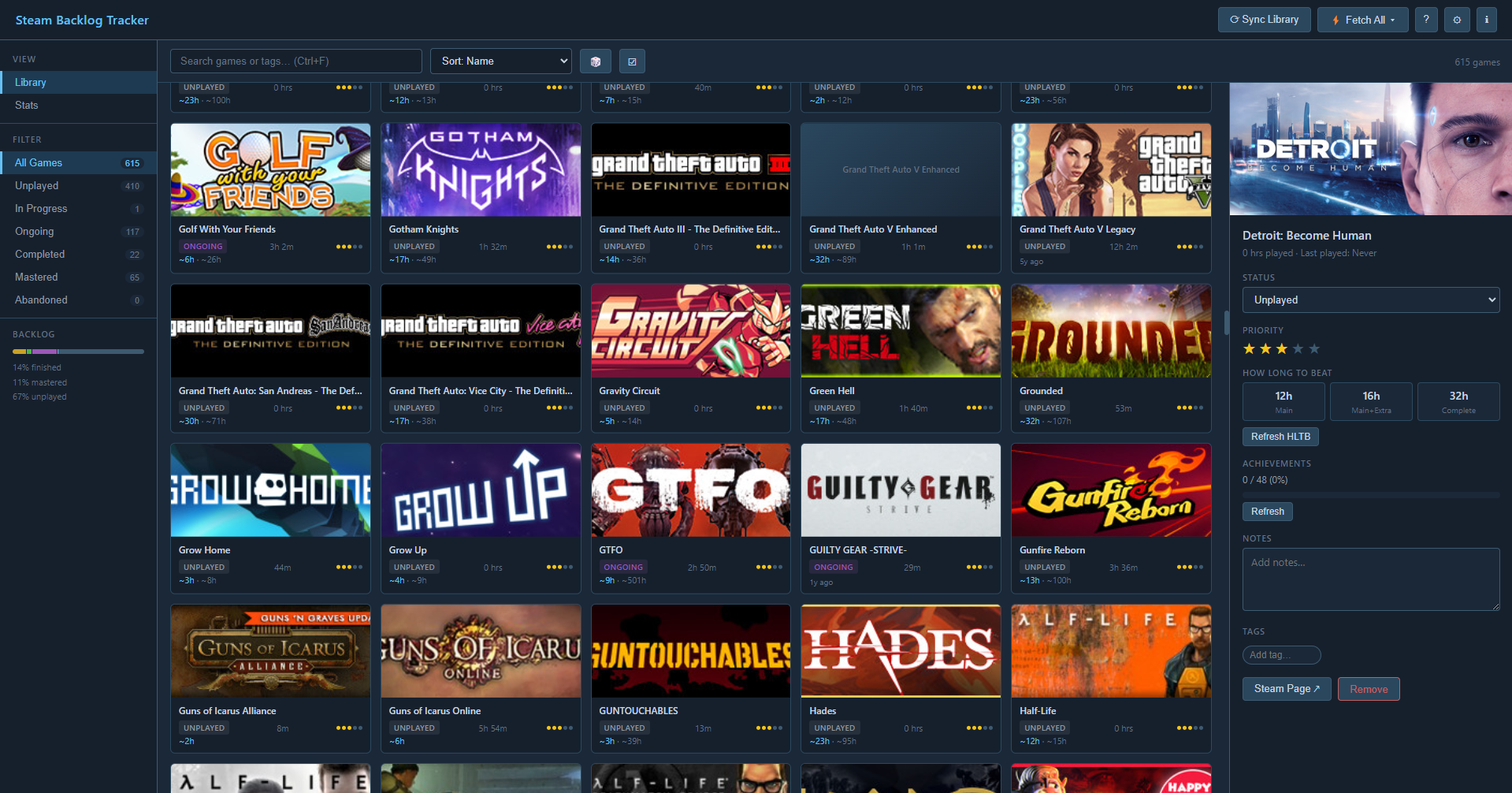
Task: Click the 12h Main time box
Action: coord(1284,402)
